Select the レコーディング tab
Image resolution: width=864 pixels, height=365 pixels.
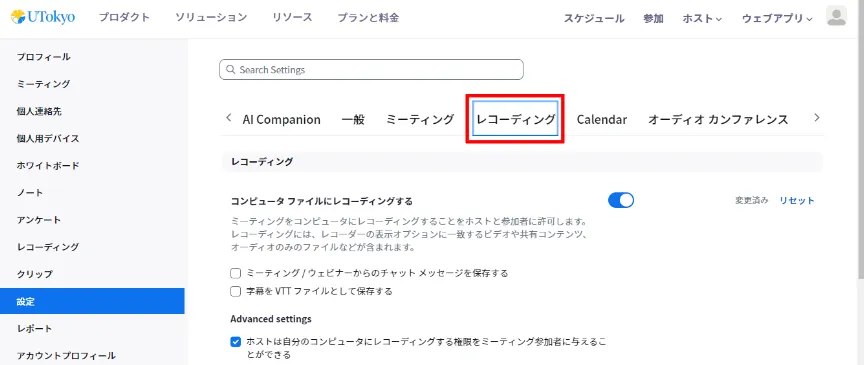[515, 119]
